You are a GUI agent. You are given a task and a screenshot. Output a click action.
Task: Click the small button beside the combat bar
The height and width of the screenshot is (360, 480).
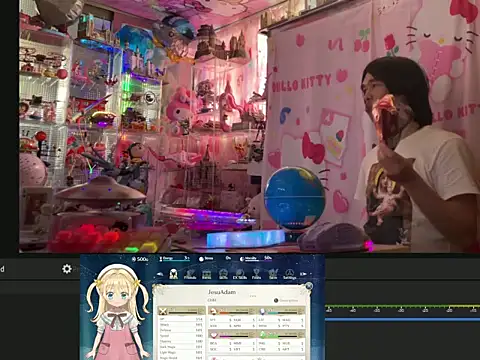pos(201,311)
